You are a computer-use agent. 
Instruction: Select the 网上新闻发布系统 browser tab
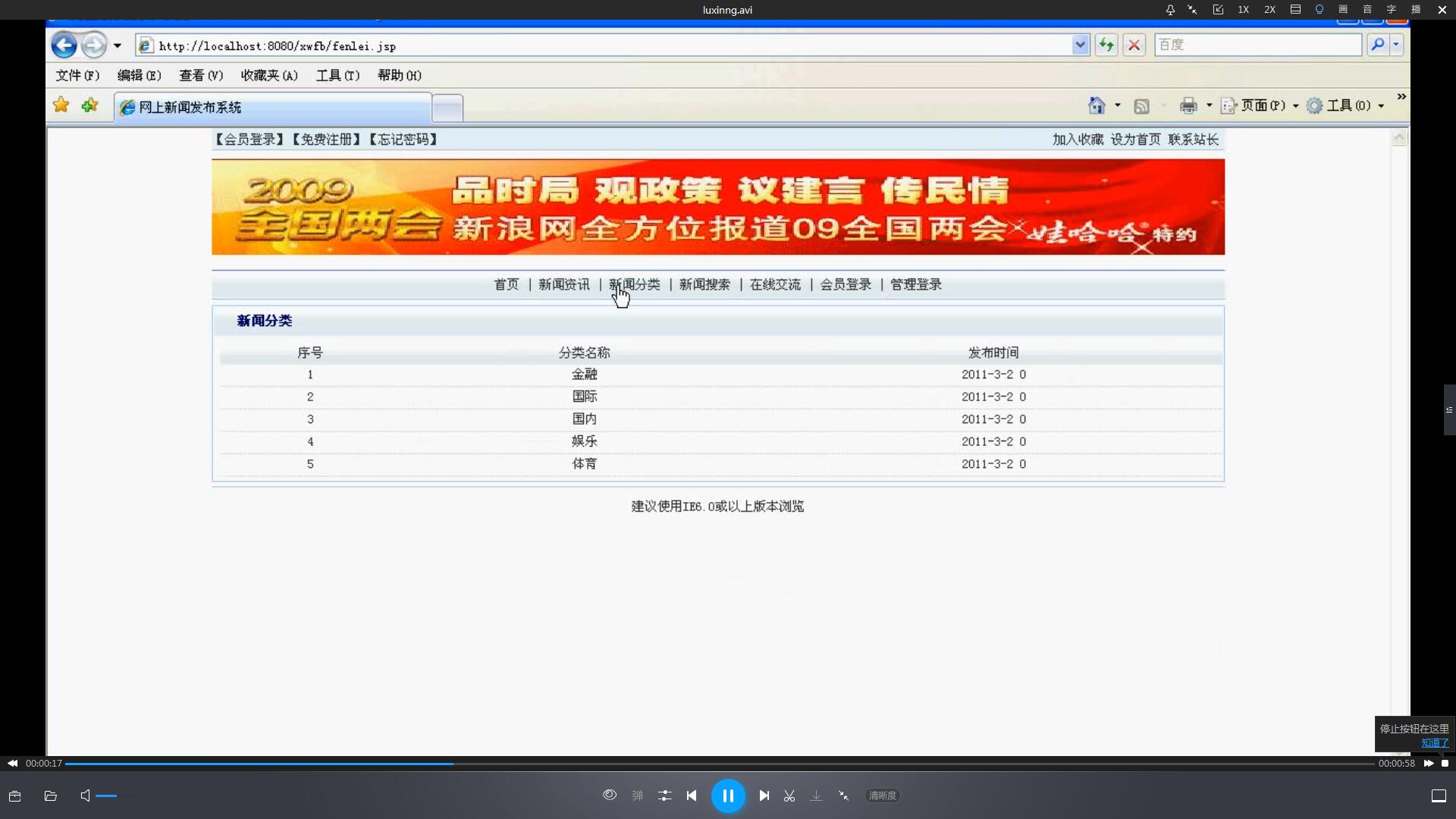(x=273, y=108)
